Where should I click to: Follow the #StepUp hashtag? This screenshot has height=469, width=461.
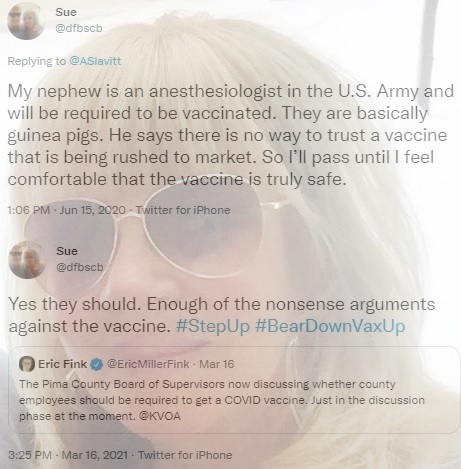[x=213, y=326]
